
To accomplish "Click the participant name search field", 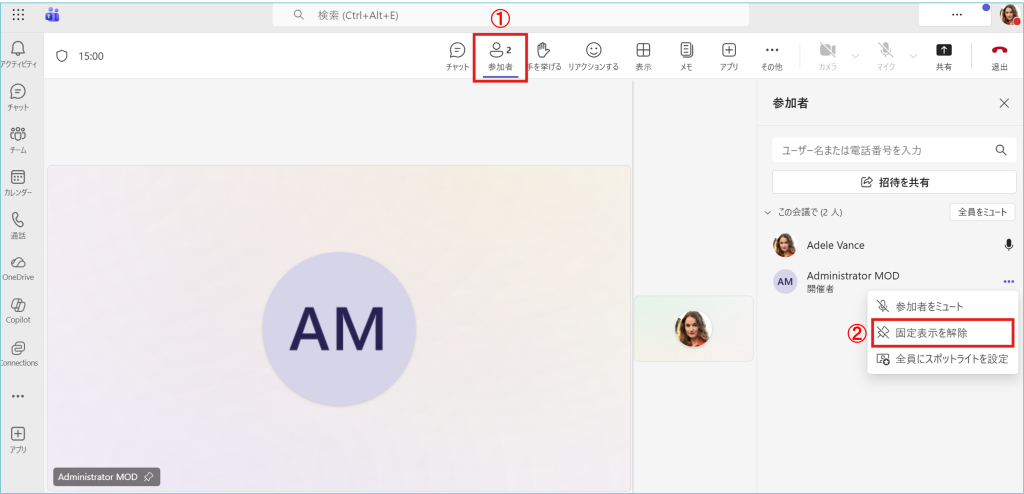I will (x=880, y=150).
